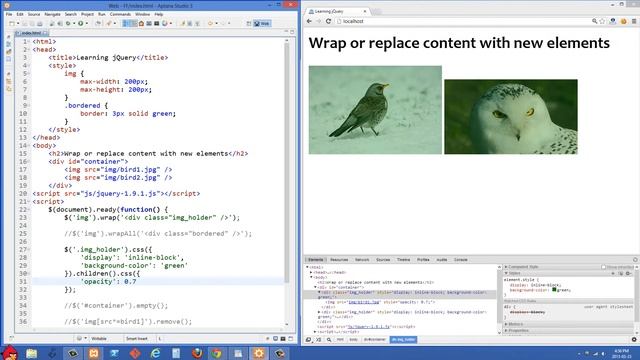Switch to the Network devtools tab
This screenshot has height=360, width=640.
(362, 260)
